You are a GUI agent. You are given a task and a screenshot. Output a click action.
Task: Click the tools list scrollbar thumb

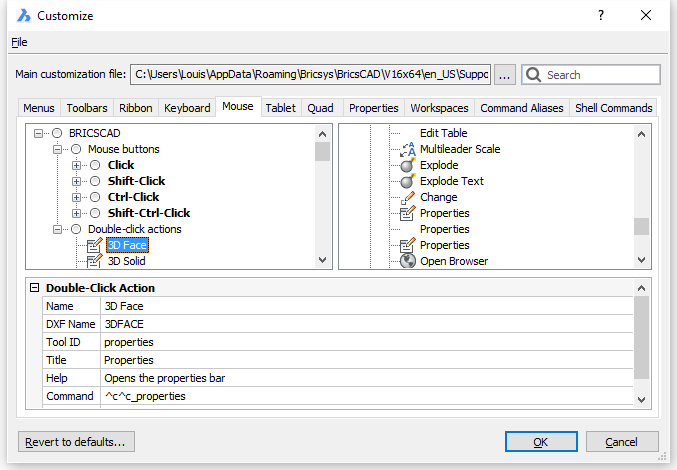642,227
